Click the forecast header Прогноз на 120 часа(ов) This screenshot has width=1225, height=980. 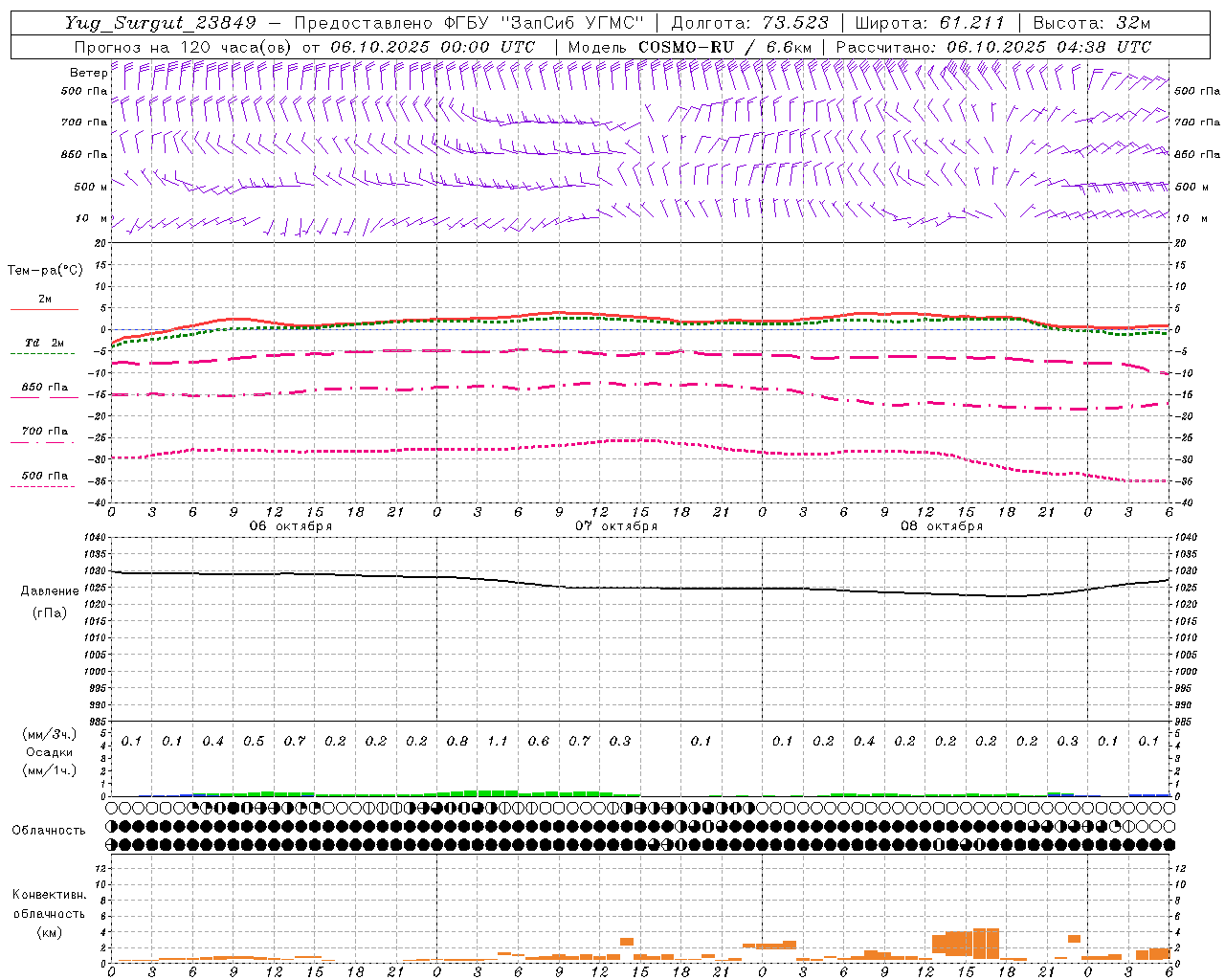pyautogui.click(x=184, y=47)
